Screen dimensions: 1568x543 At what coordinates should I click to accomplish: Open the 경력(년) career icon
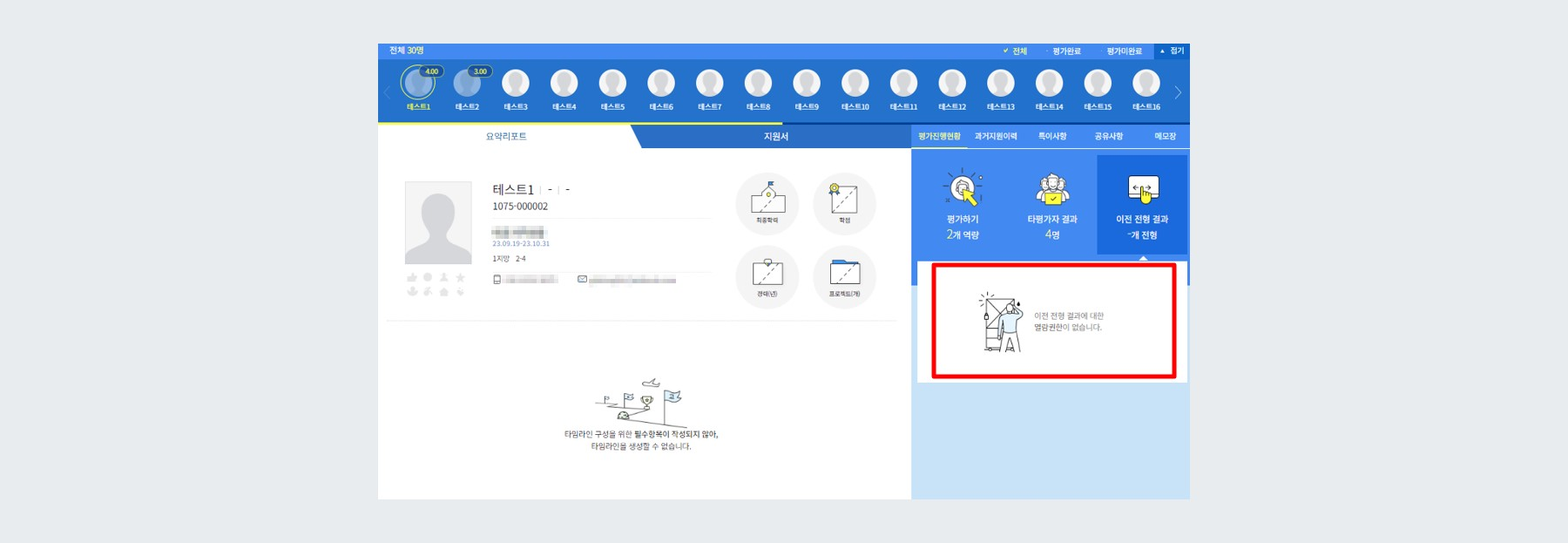tap(767, 277)
